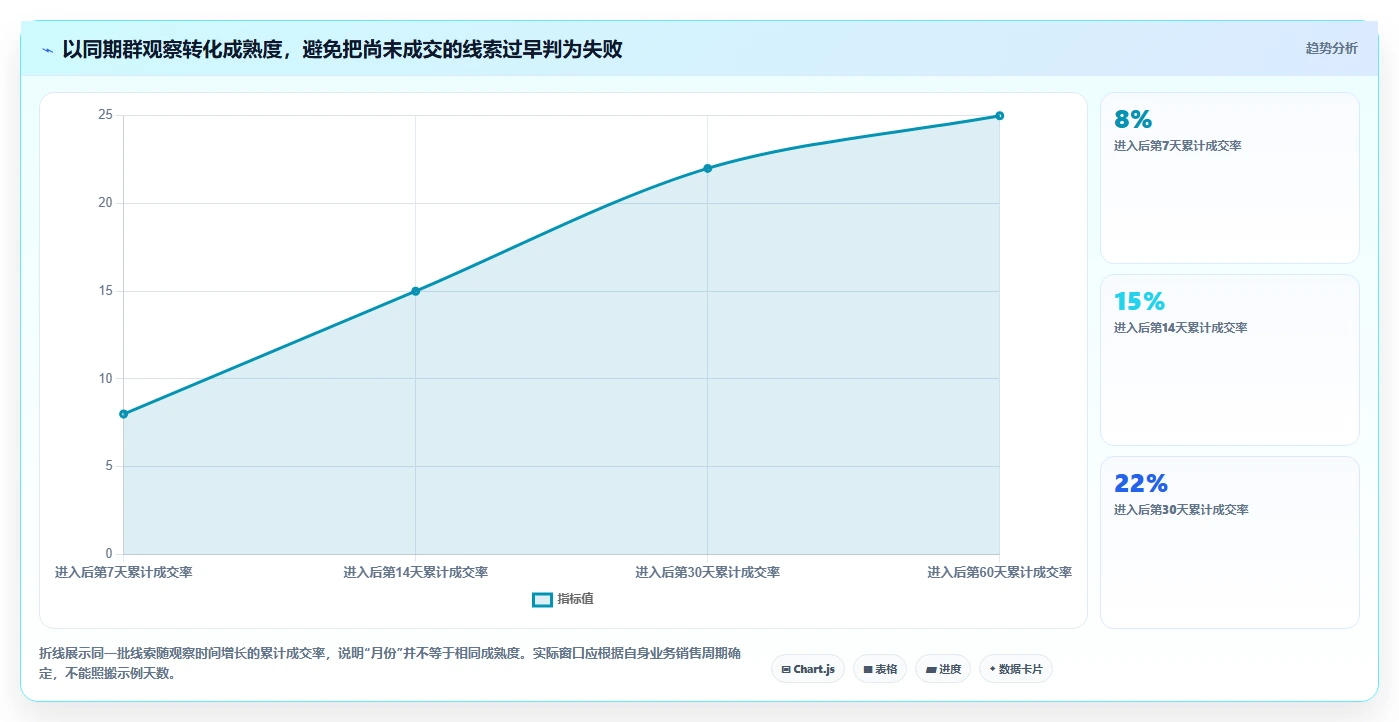Click the chart icon in Chart.js chip
1399x722 pixels.
[786, 669]
